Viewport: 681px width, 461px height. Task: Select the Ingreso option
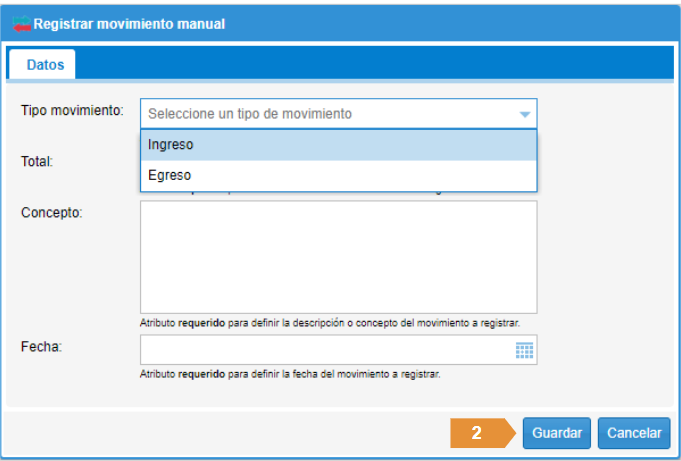(x=338, y=145)
